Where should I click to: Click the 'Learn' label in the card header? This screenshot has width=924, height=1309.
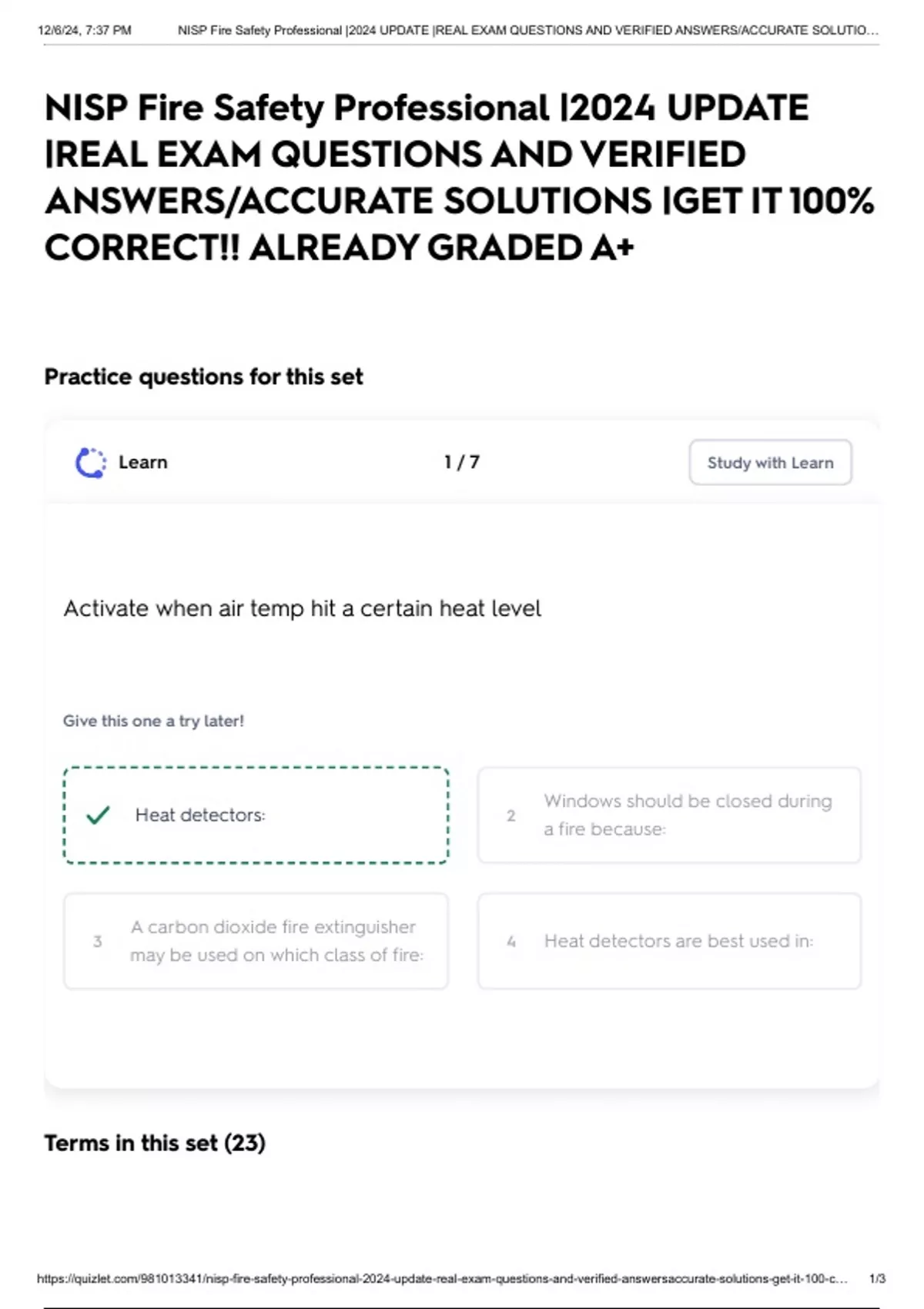142,462
